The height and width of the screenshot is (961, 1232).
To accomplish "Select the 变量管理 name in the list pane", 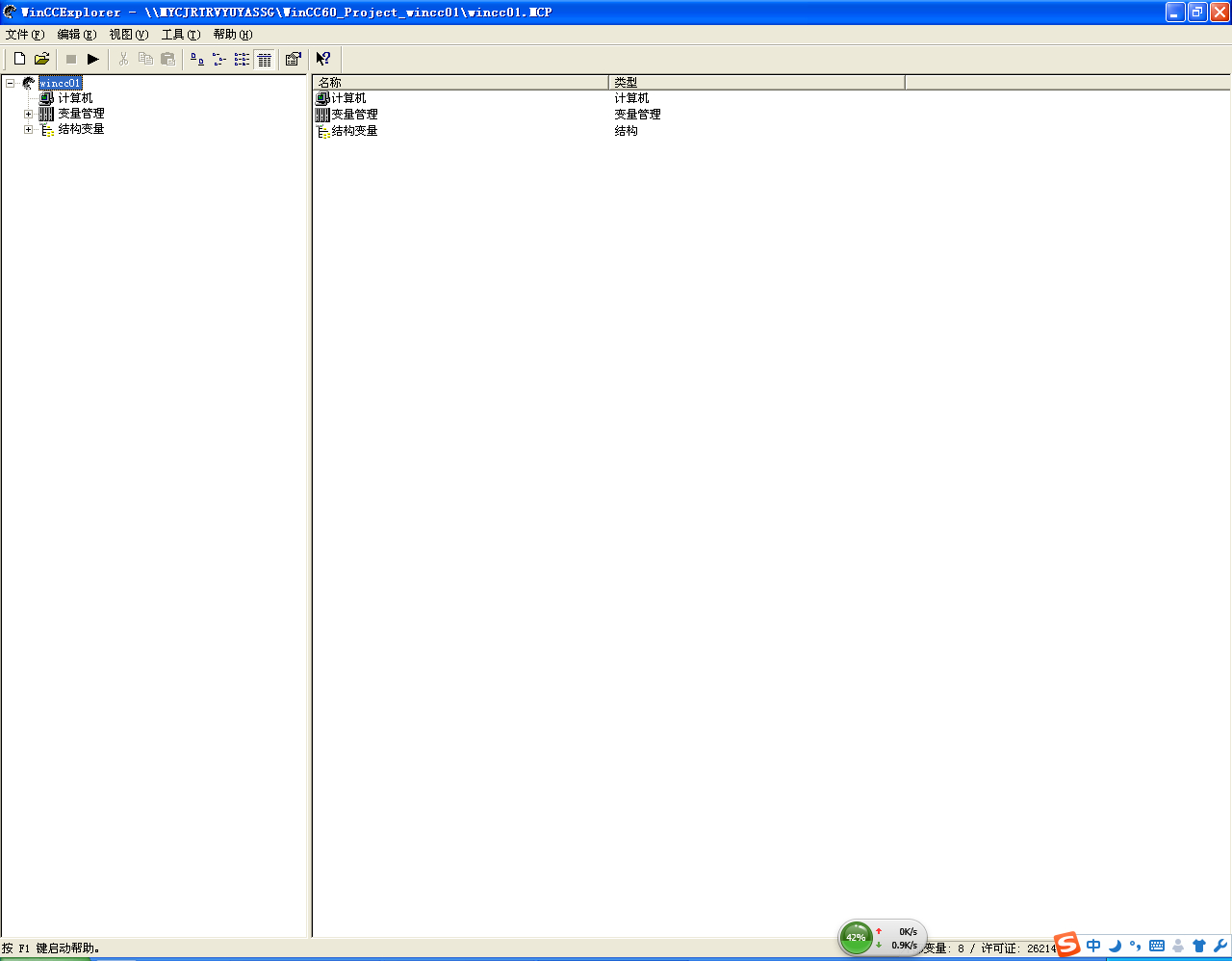I will [x=355, y=115].
